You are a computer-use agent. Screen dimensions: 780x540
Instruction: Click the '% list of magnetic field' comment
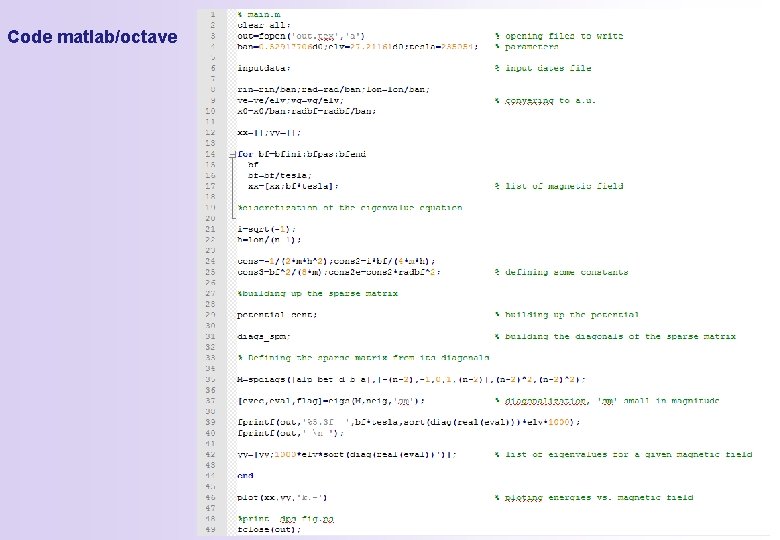(559, 186)
